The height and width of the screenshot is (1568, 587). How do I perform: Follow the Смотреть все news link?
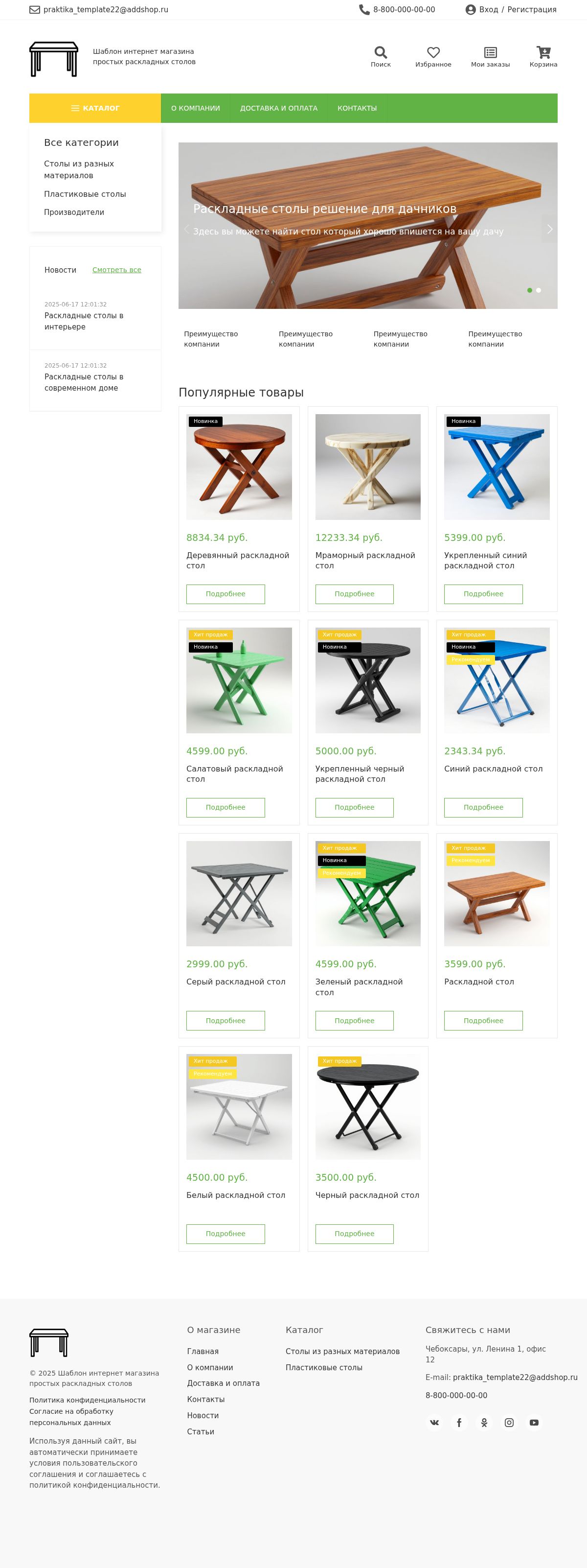pos(117,270)
